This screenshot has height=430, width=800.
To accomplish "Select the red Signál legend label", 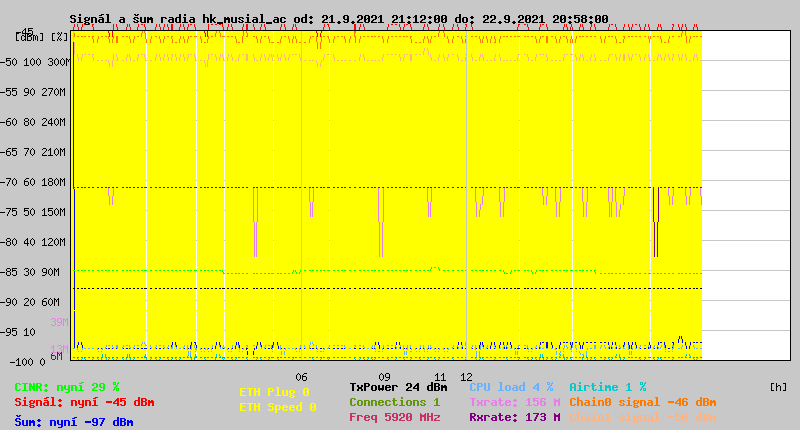I will pos(84,403).
